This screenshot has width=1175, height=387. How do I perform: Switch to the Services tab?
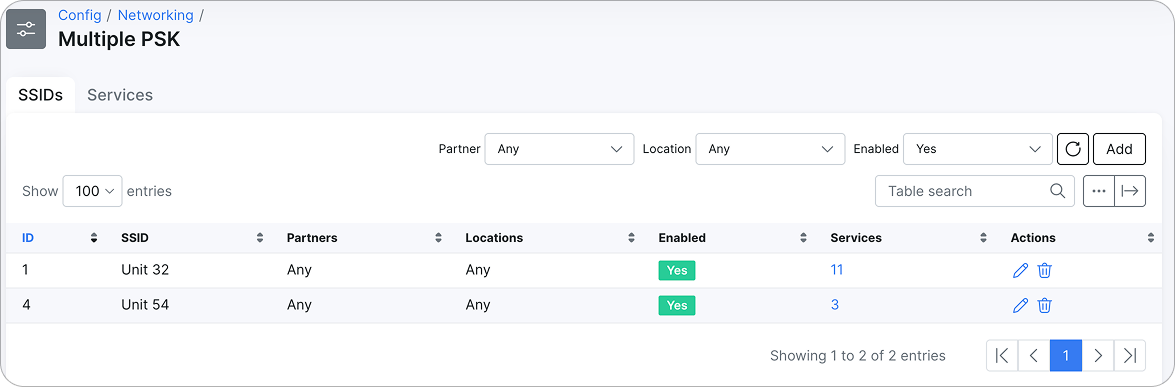[x=120, y=95]
